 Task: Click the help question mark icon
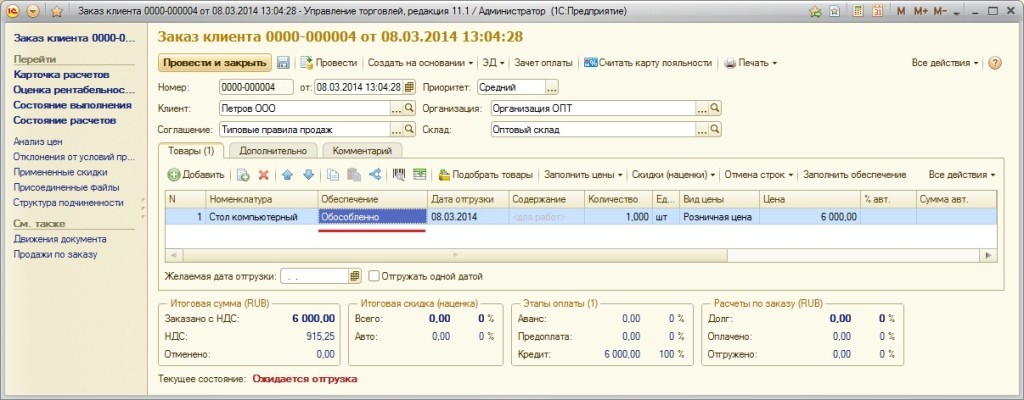tap(995, 63)
